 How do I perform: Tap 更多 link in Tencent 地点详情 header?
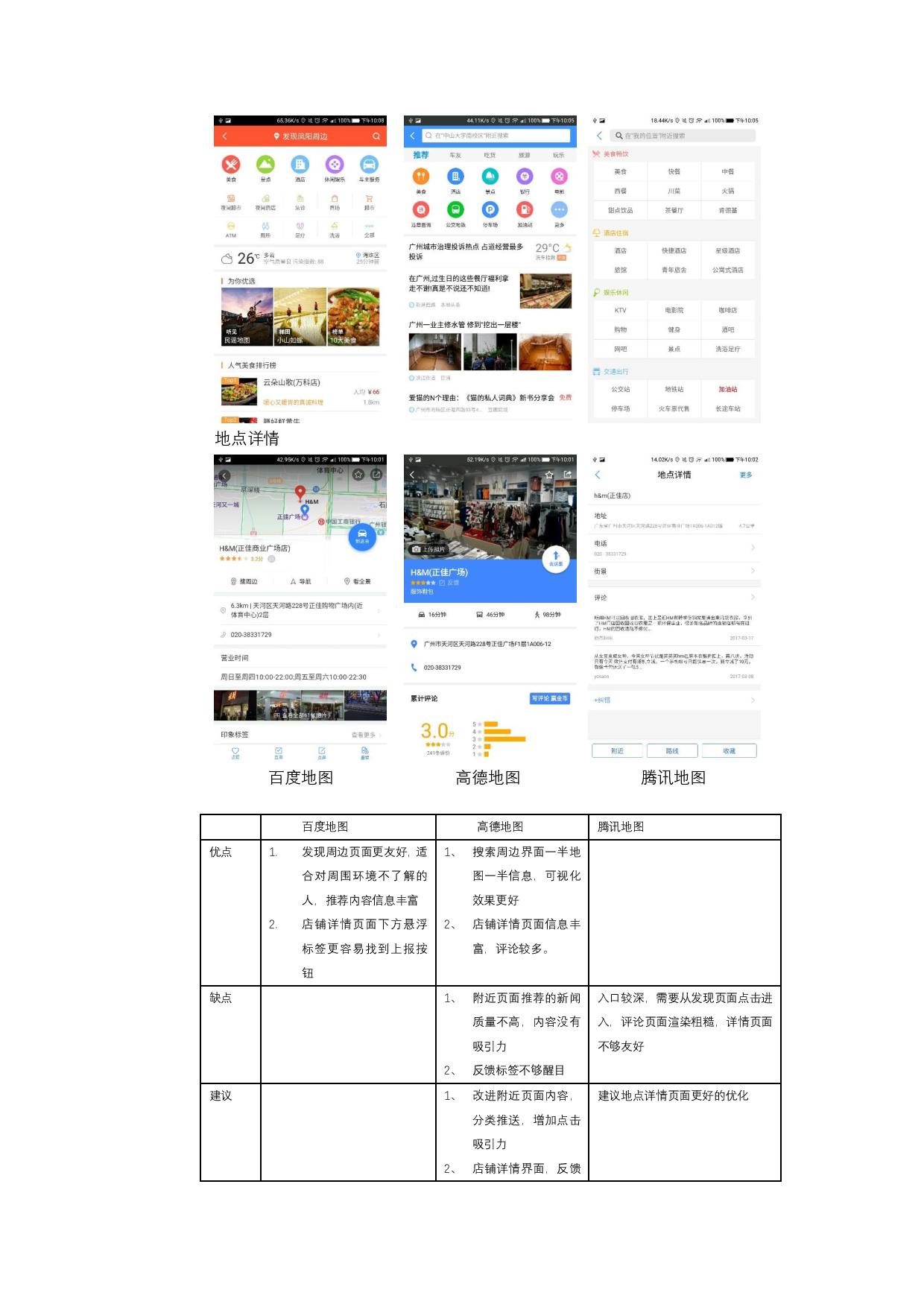tap(746, 475)
